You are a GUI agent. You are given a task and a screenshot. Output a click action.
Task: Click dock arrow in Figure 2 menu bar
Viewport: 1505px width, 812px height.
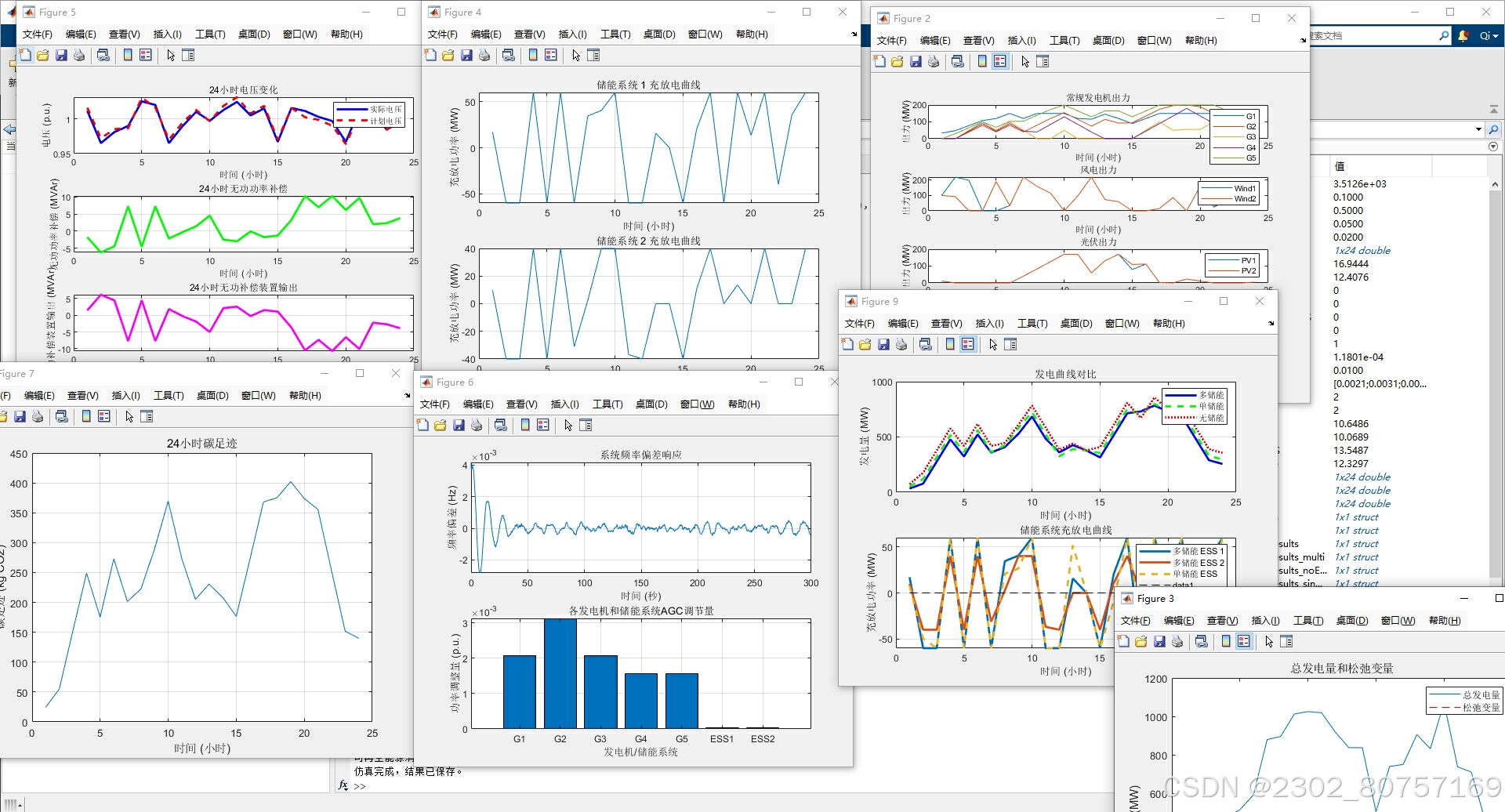pos(1304,41)
